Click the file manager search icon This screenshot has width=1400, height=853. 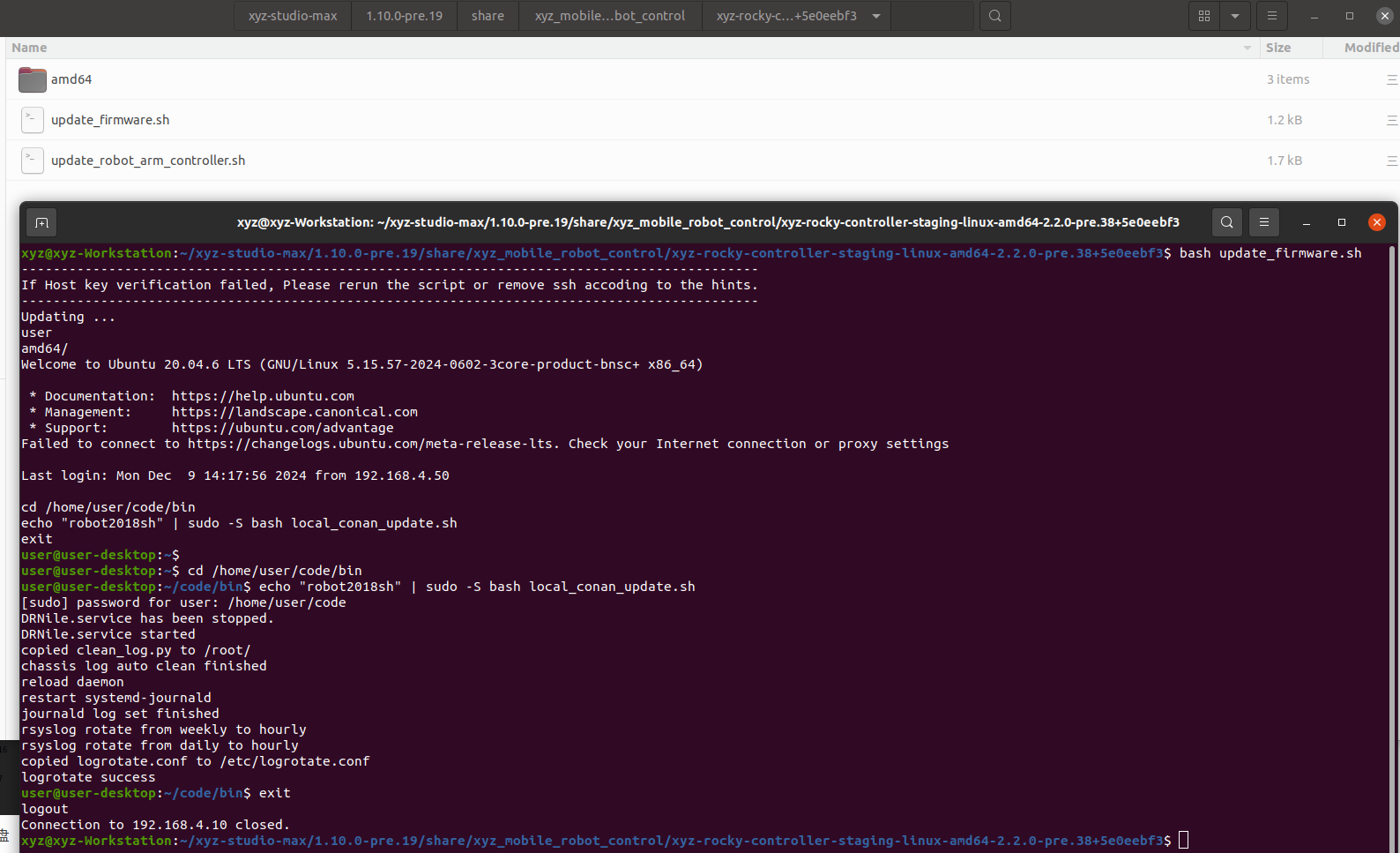pos(995,16)
